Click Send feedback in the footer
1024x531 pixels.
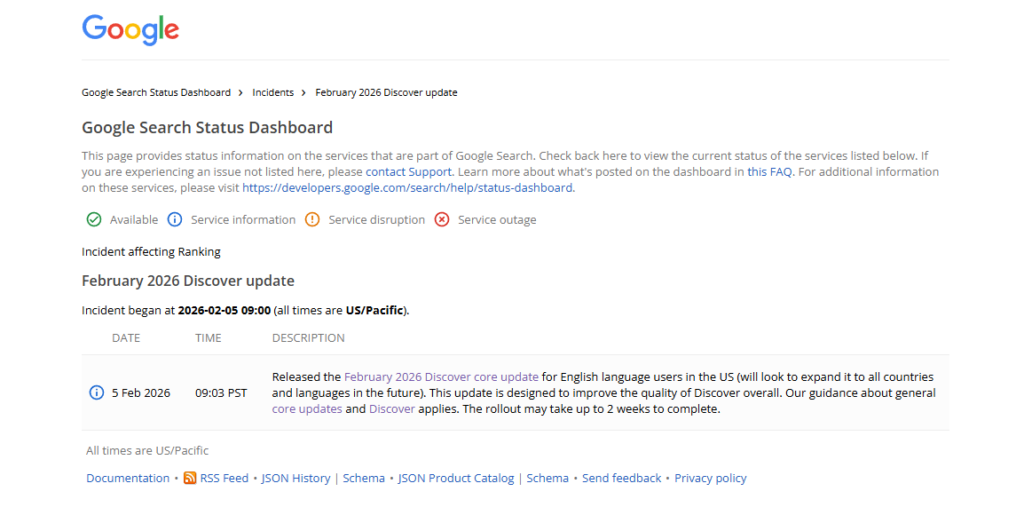(x=622, y=479)
